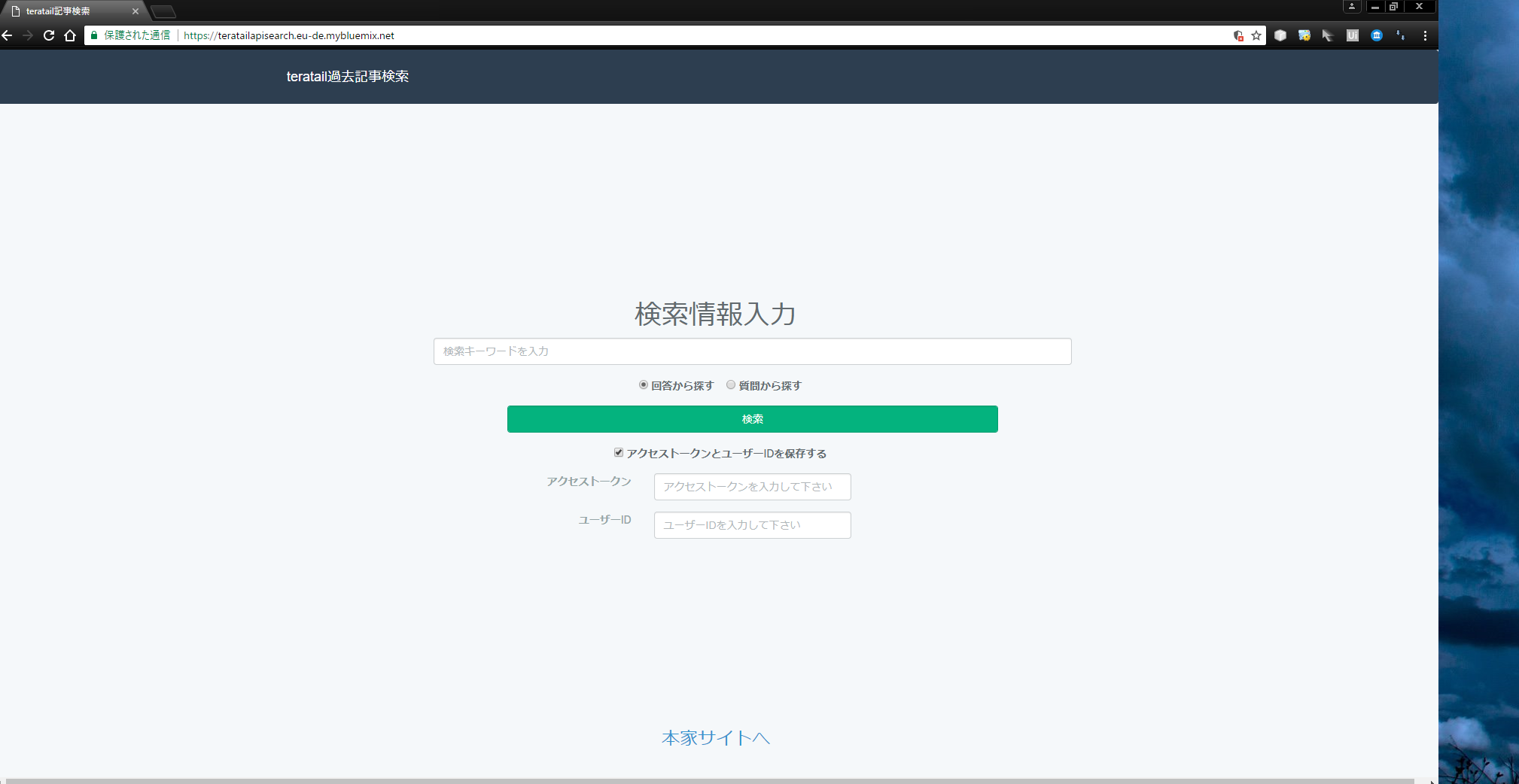Open the Chrome three-dot menu
Image resolution: width=1519 pixels, height=784 pixels.
pos(1425,35)
